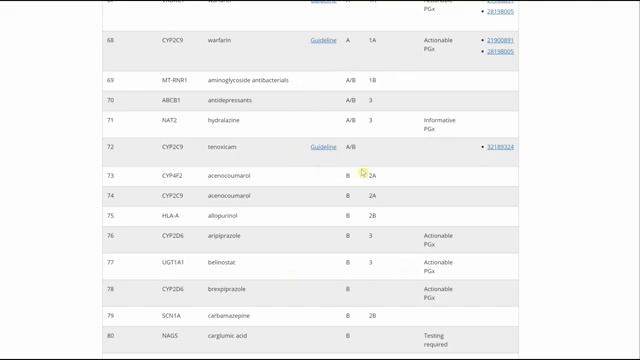Click the 'belinostat' drug cell
Image resolution: width=640 pixels, height=360 pixels.
[x=221, y=262]
